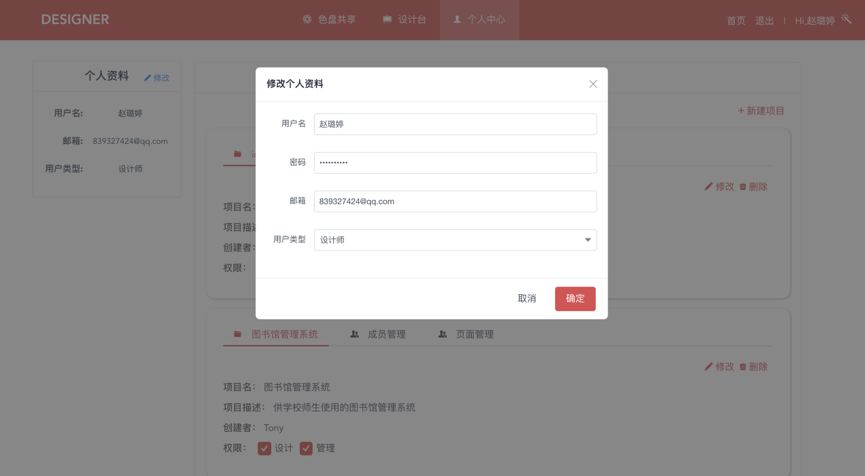Screen dimensions: 865x476
Task: Click 设计师 value in profile panel
Action: click(130, 169)
